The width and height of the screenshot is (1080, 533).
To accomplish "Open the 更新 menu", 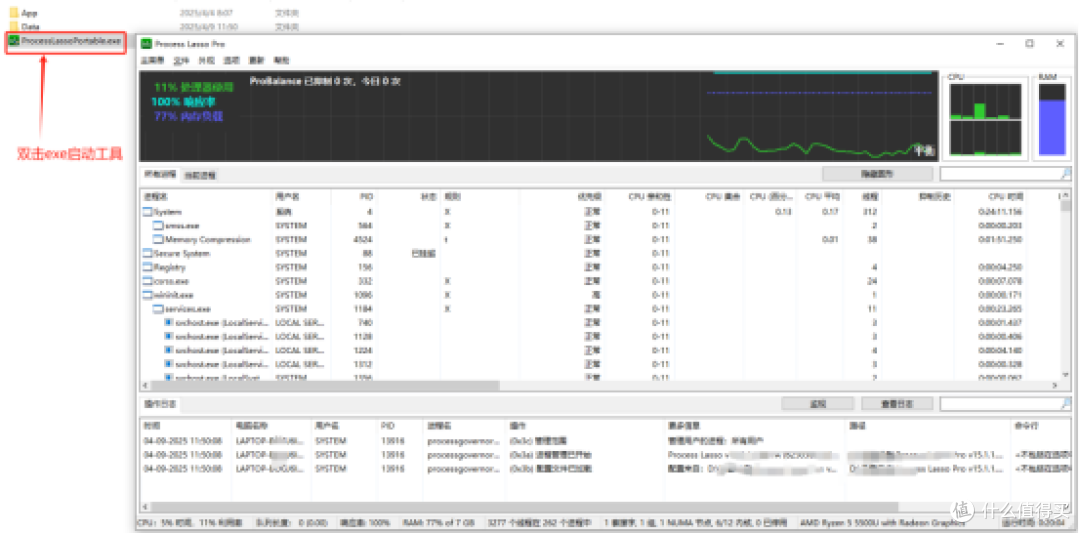I will (x=256, y=61).
